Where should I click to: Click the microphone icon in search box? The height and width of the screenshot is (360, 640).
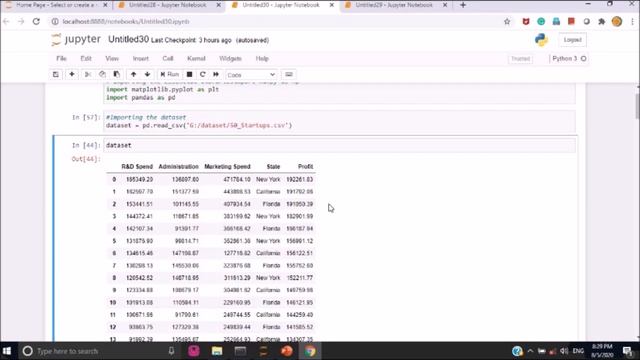[x=171, y=351]
